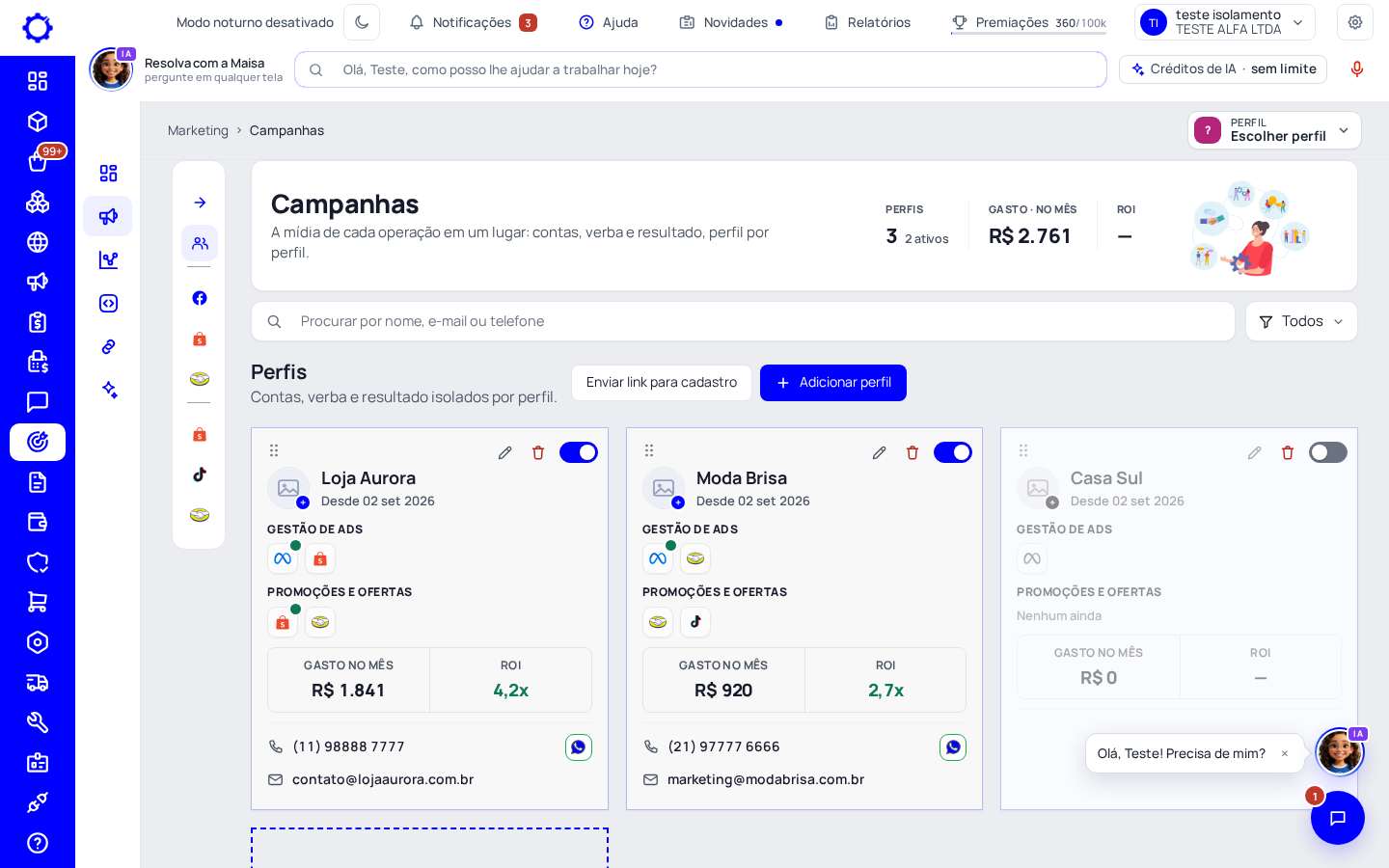Open the Todos filter dropdown
This screenshot has width=1389, height=868.
pyautogui.click(x=1301, y=321)
